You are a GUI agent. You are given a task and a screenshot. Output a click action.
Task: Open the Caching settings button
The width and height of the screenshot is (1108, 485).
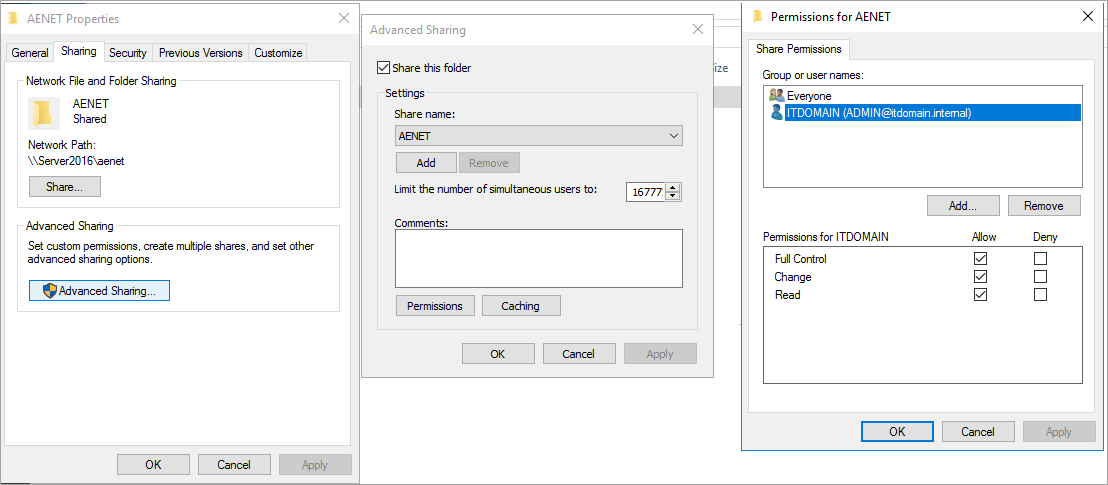[x=520, y=305]
